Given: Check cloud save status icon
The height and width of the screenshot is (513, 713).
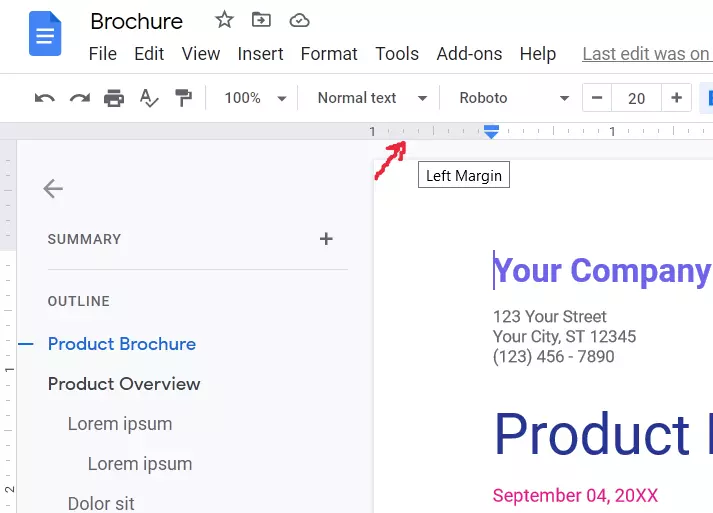Looking at the screenshot, I should click(x=299, y=20).
